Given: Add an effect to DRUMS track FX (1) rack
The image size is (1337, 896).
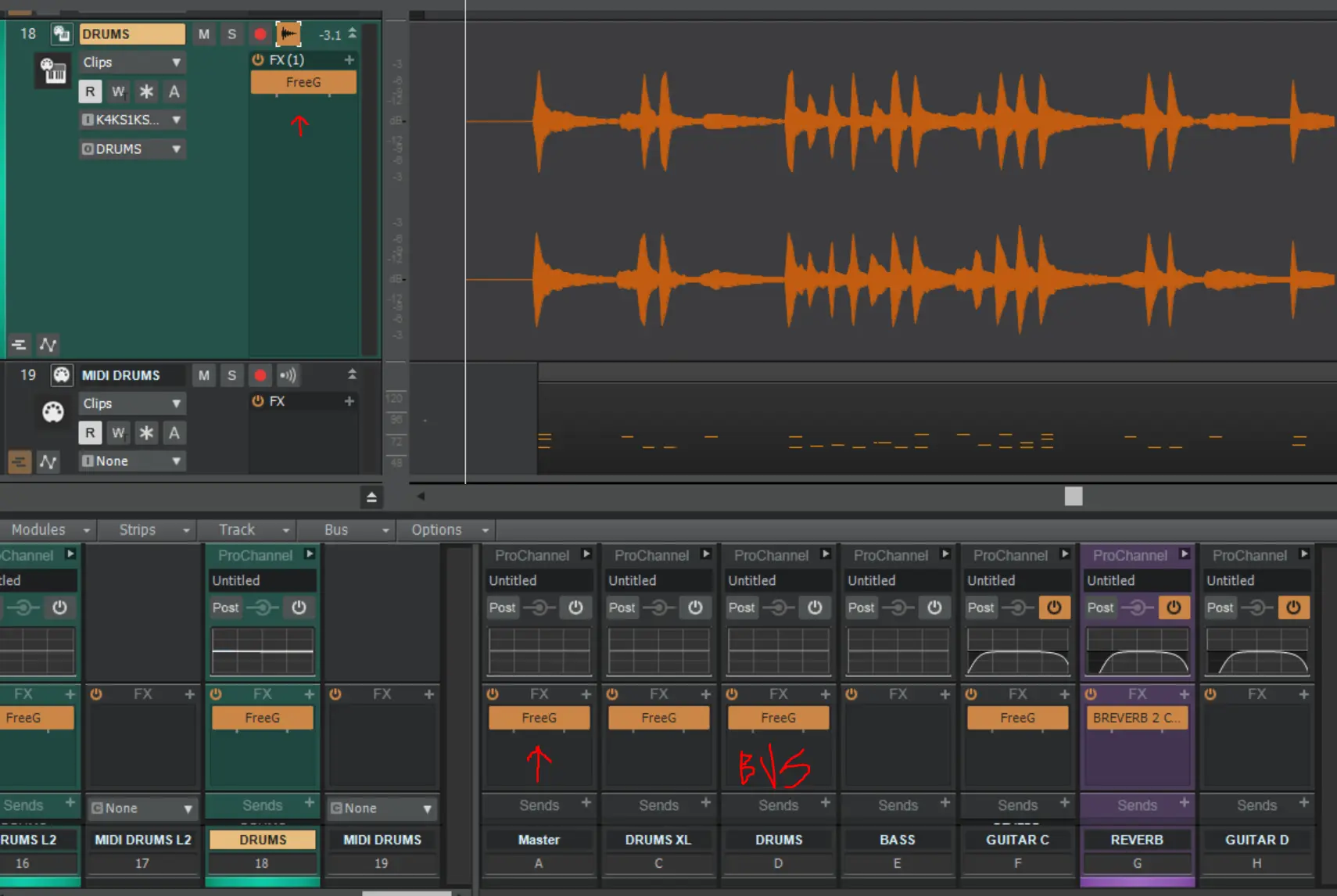Looking at the screenshot, I should (349, 59).
